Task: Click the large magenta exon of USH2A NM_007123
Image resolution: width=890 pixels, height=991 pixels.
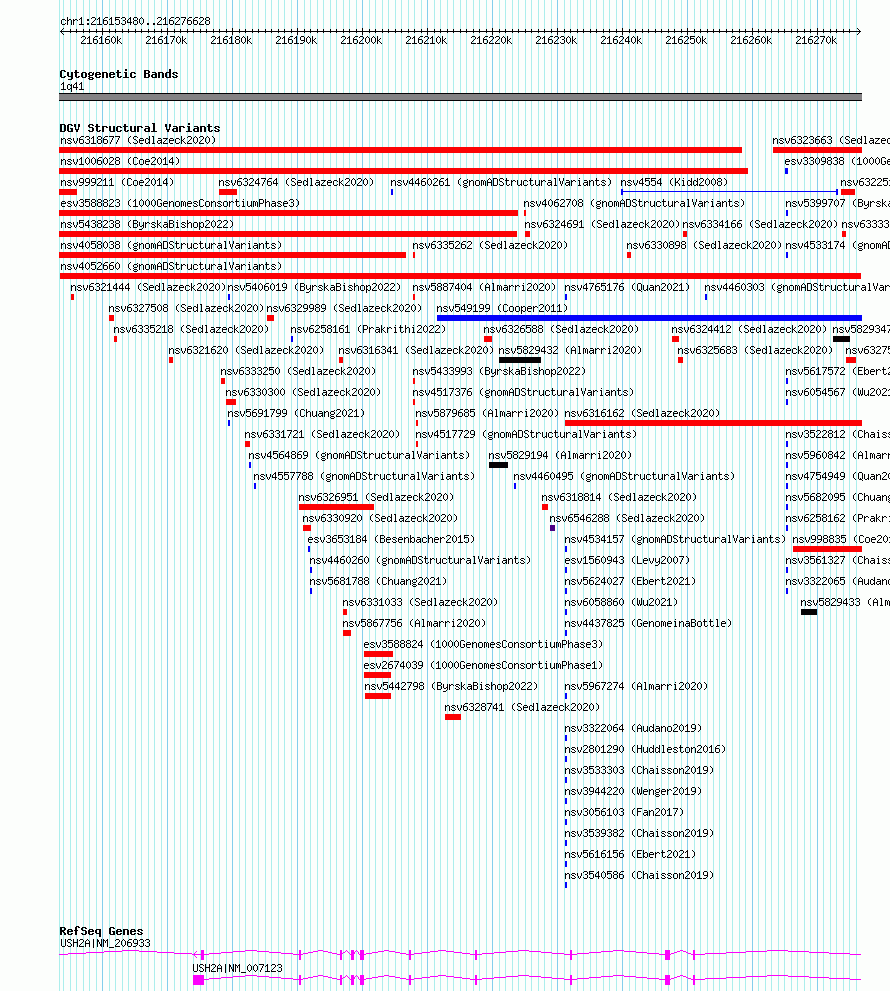Action: [198, 980]
